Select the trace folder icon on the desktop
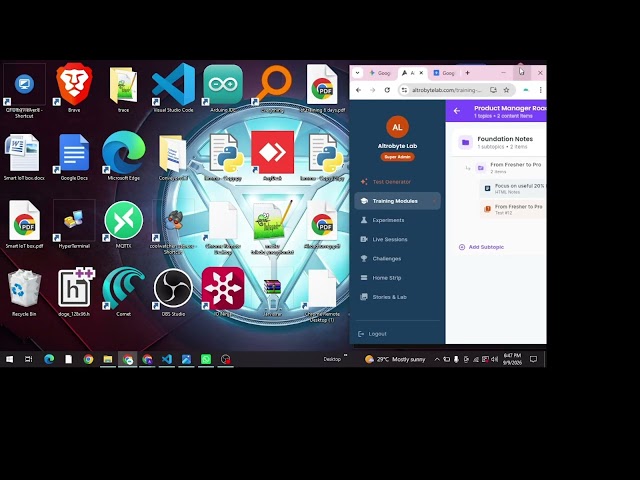The width and height of the screenshot is (640, 480). [x=123, y=88]
